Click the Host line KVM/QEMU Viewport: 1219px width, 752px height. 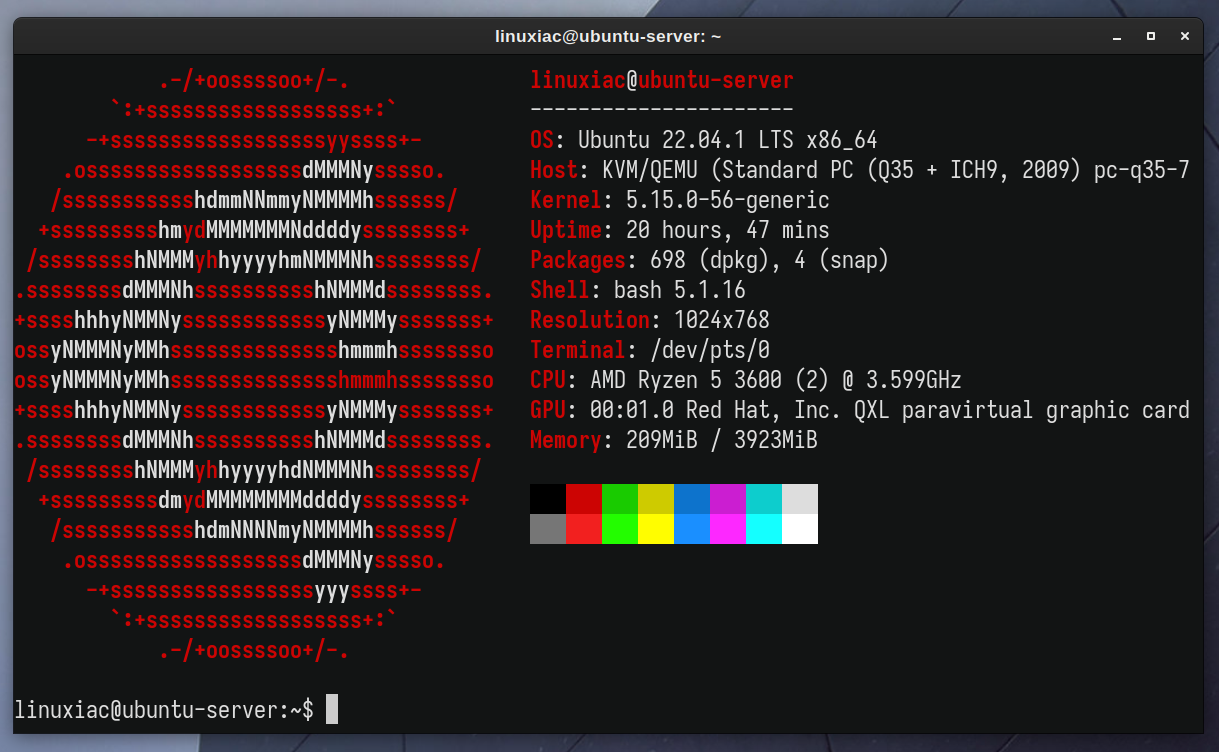click(x=860, y=170)
